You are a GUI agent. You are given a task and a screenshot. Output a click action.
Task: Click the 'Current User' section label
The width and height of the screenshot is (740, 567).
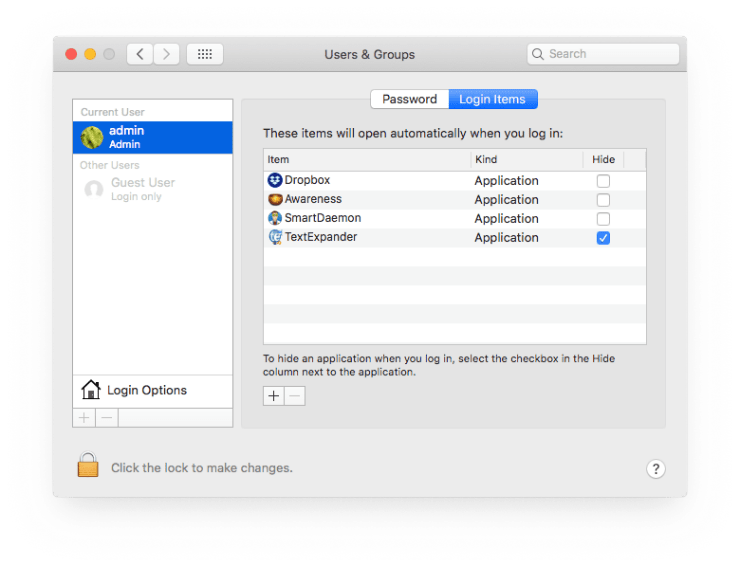pyautogui.click(x=112, y=112)
